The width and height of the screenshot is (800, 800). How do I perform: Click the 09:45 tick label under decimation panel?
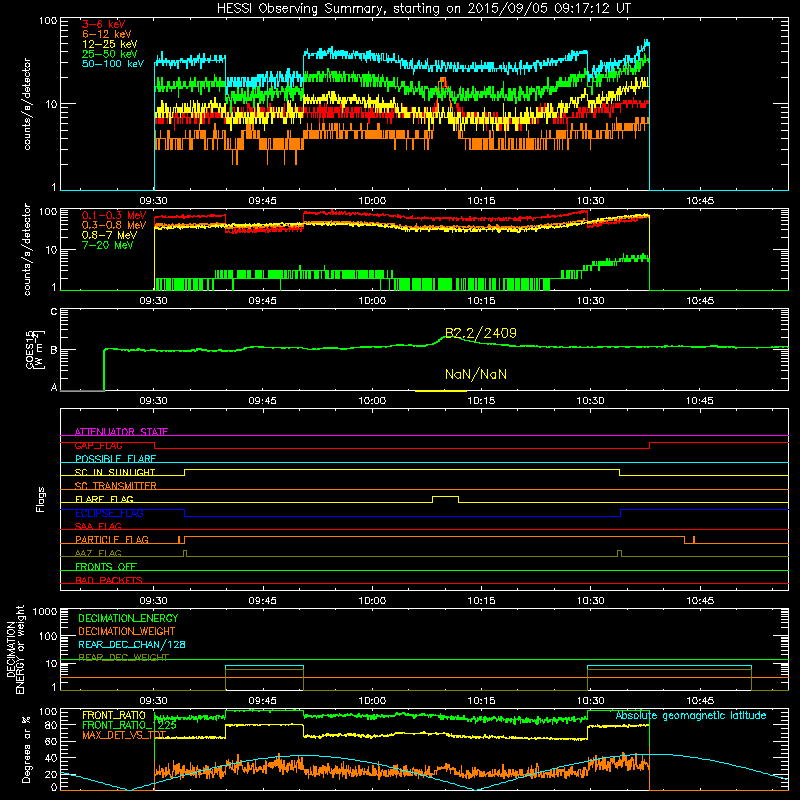pyautogui.click(x=262, y=701)
